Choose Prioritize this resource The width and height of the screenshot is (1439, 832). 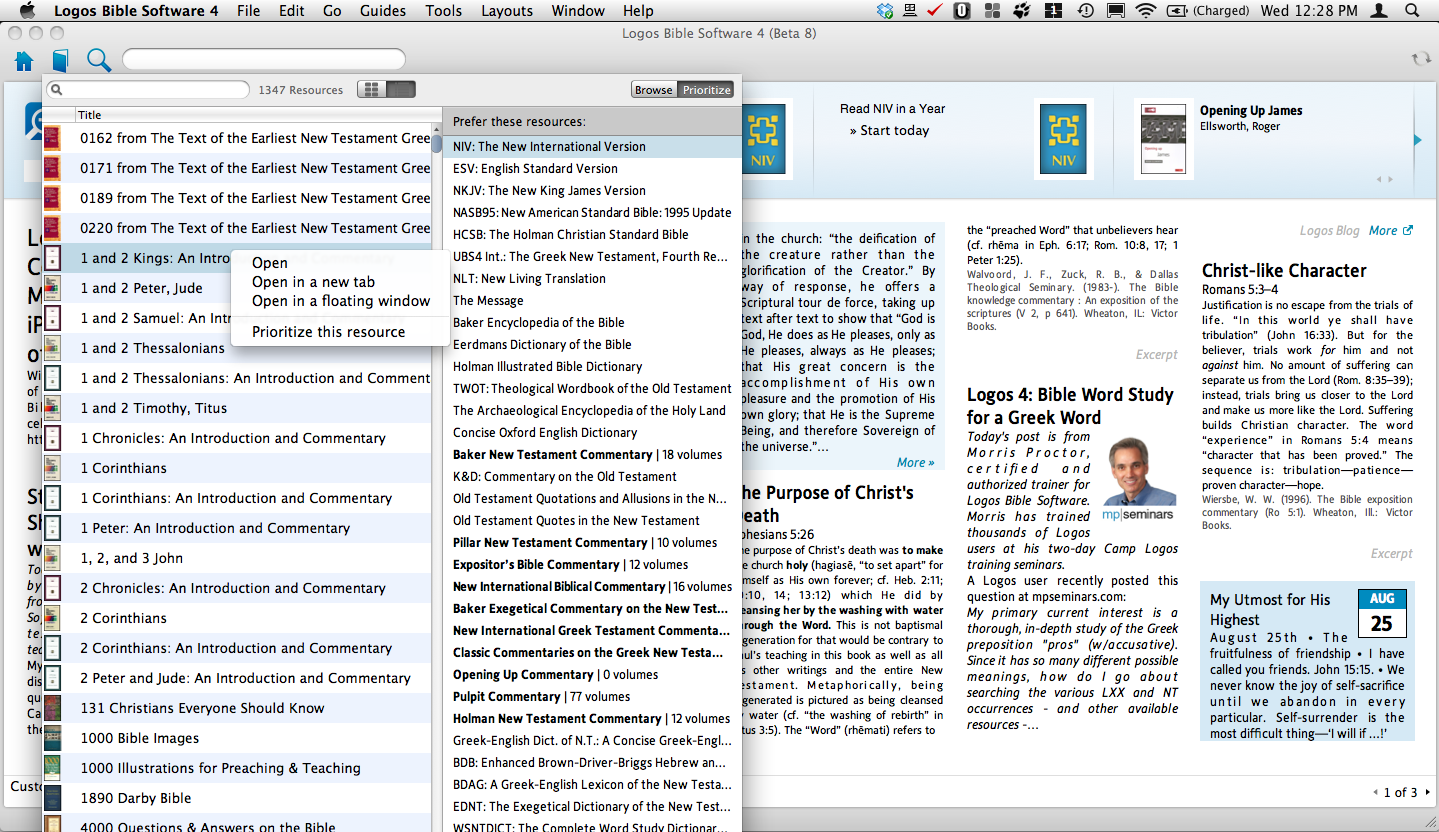click(x=340, y=332)
